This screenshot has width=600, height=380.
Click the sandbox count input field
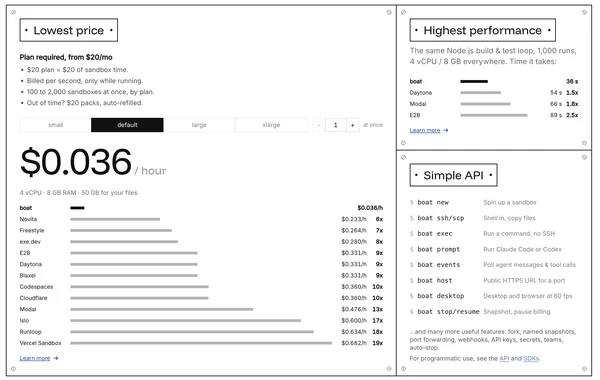point(336,125)
